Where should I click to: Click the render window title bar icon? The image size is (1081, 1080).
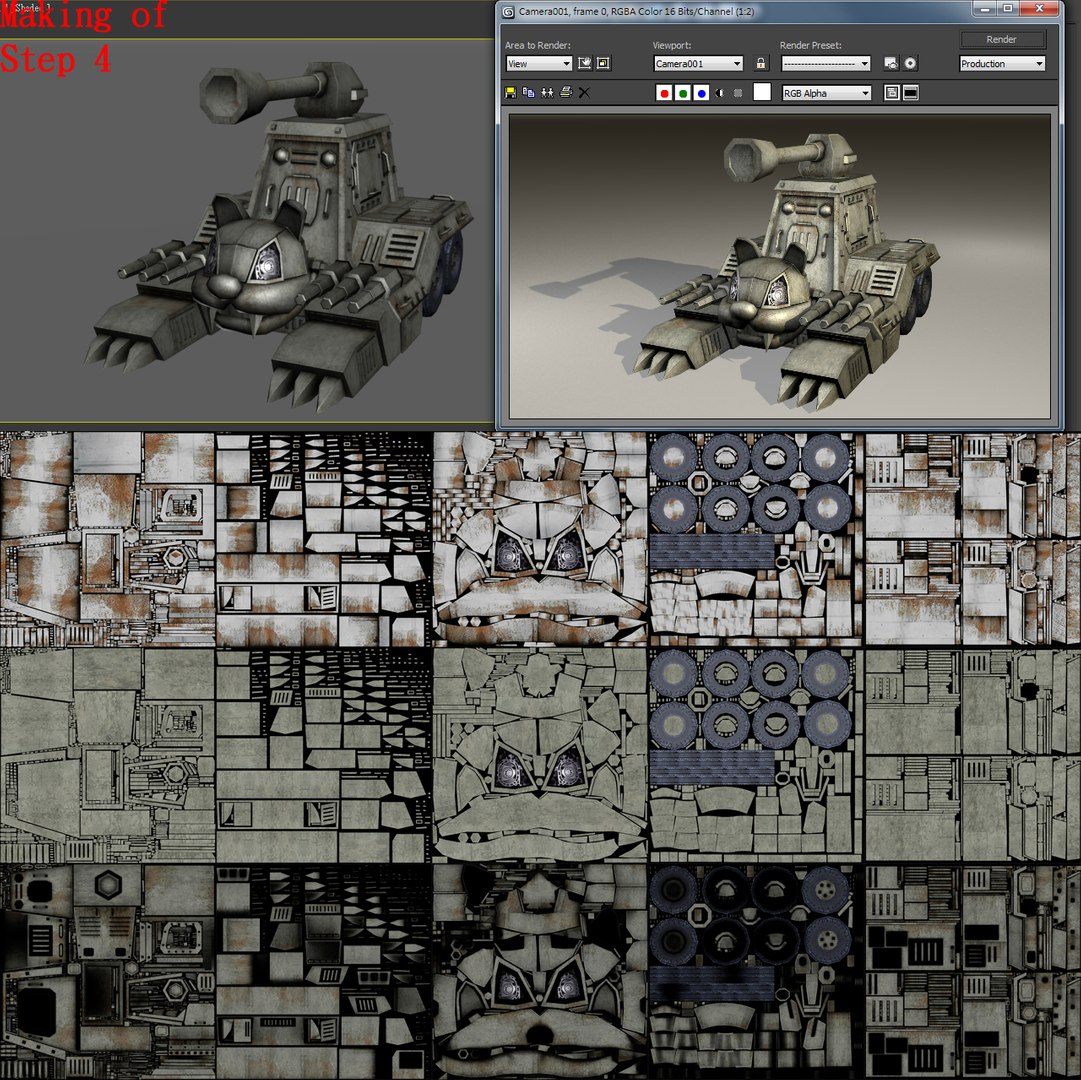point(509,12)
